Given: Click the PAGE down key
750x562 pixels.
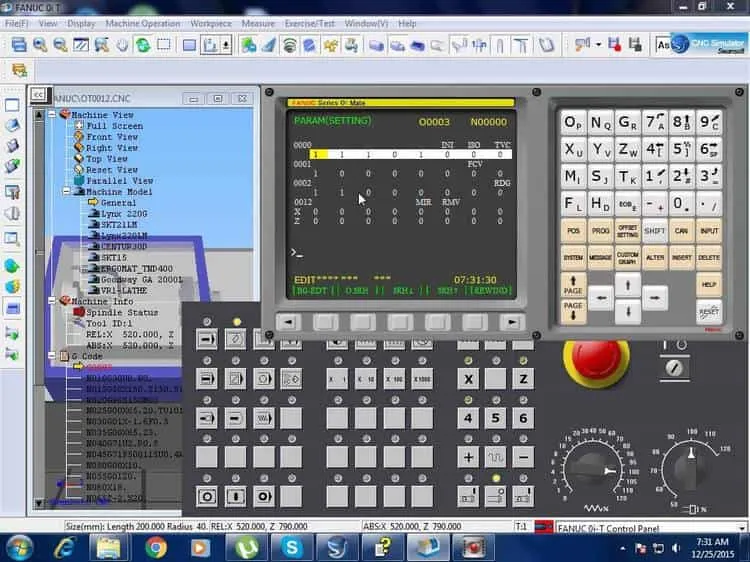Looking at the screenshot, I should 573,311.
